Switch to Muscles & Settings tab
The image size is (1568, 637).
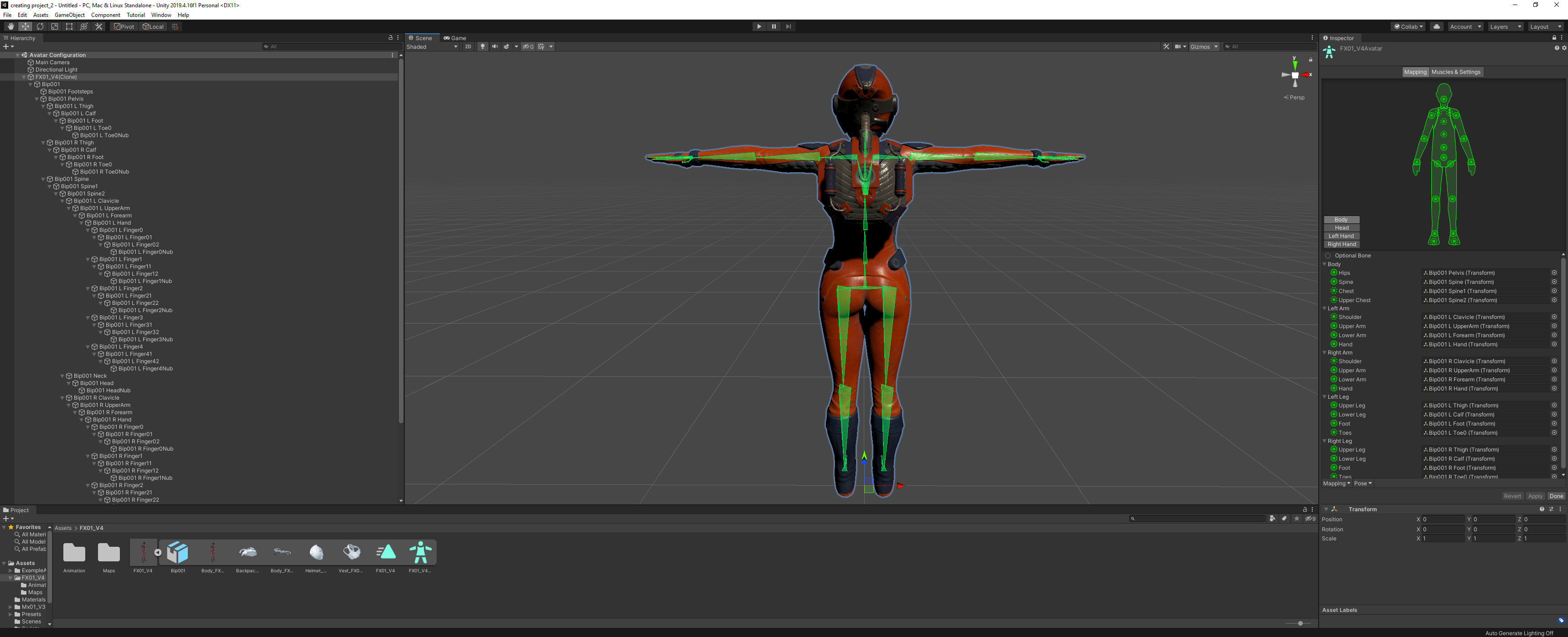point(1455,72)
